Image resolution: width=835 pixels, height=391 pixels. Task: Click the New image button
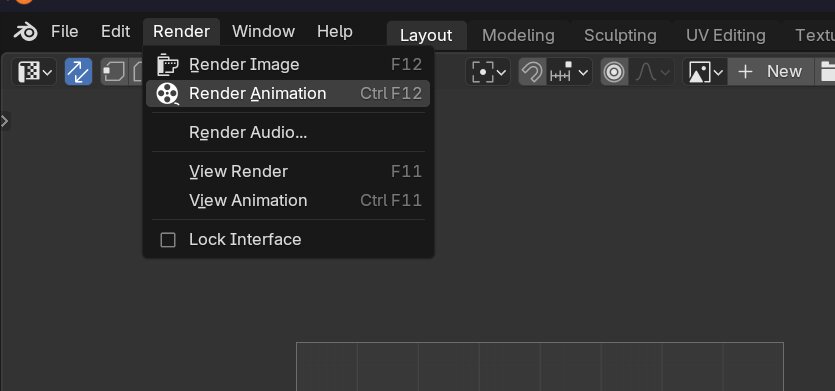771,71
